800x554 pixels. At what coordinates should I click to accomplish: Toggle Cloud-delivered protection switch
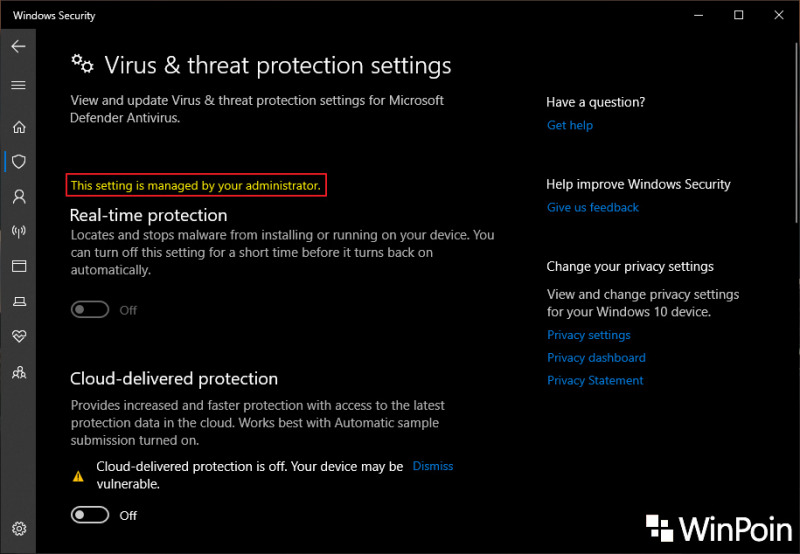(90, 515)
